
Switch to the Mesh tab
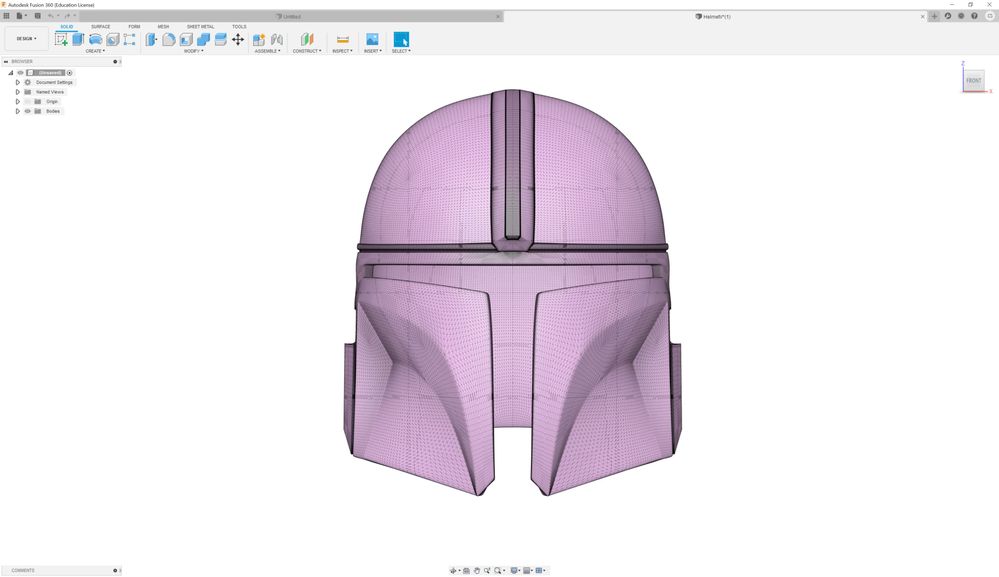pos(163,27)
